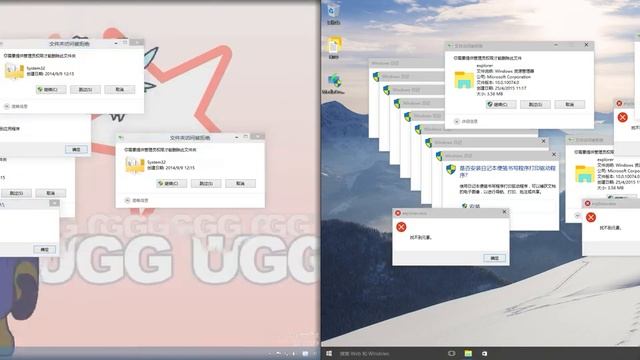This screenshot has width=640, height=360.
Task: Select the Microsoft Corporation company line
Action: (504, 77)
